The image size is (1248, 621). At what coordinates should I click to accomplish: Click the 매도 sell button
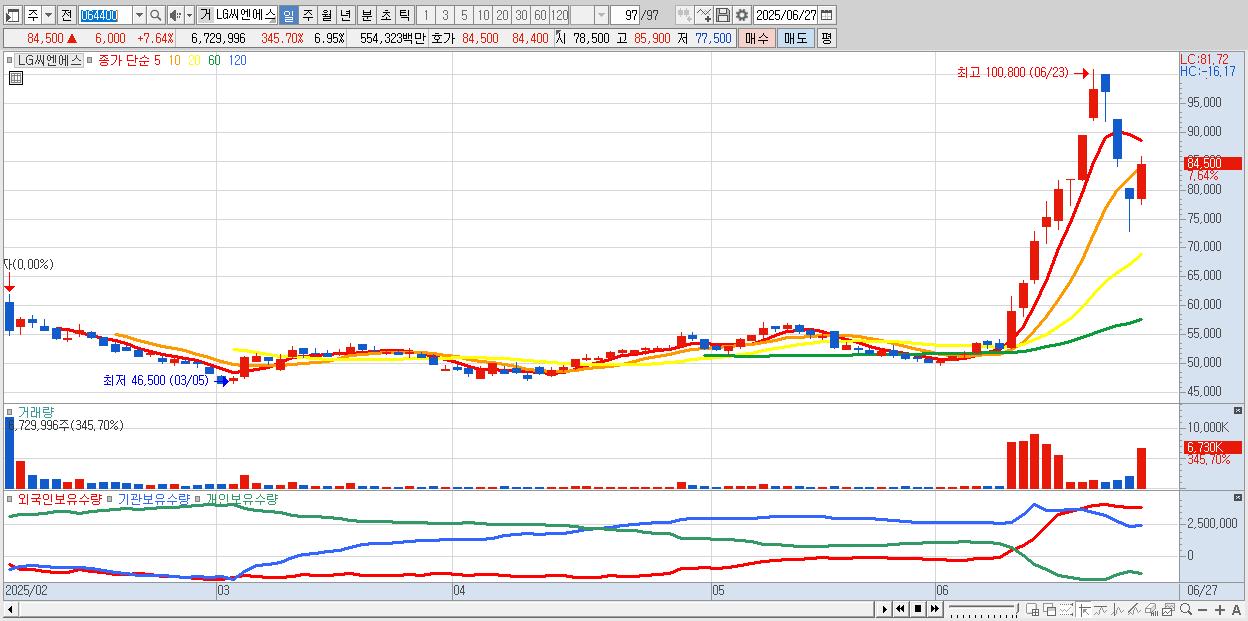(x=796, y=38)
